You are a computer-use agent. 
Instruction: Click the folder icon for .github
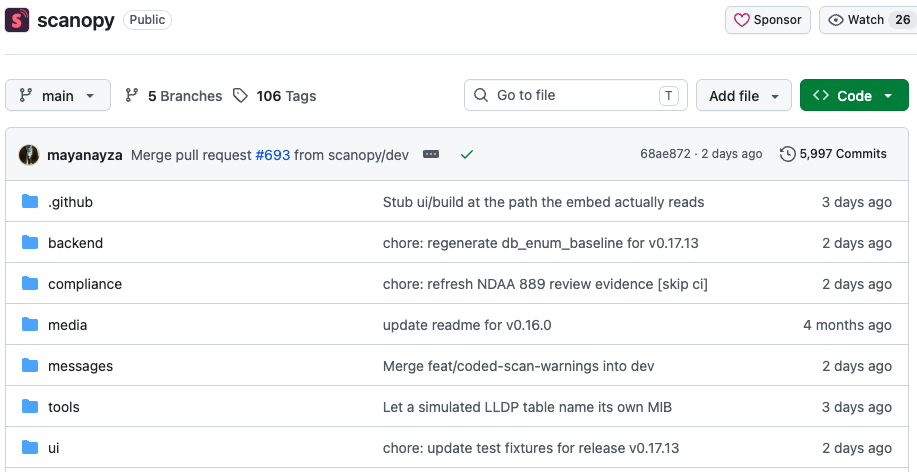coord(30,202)
